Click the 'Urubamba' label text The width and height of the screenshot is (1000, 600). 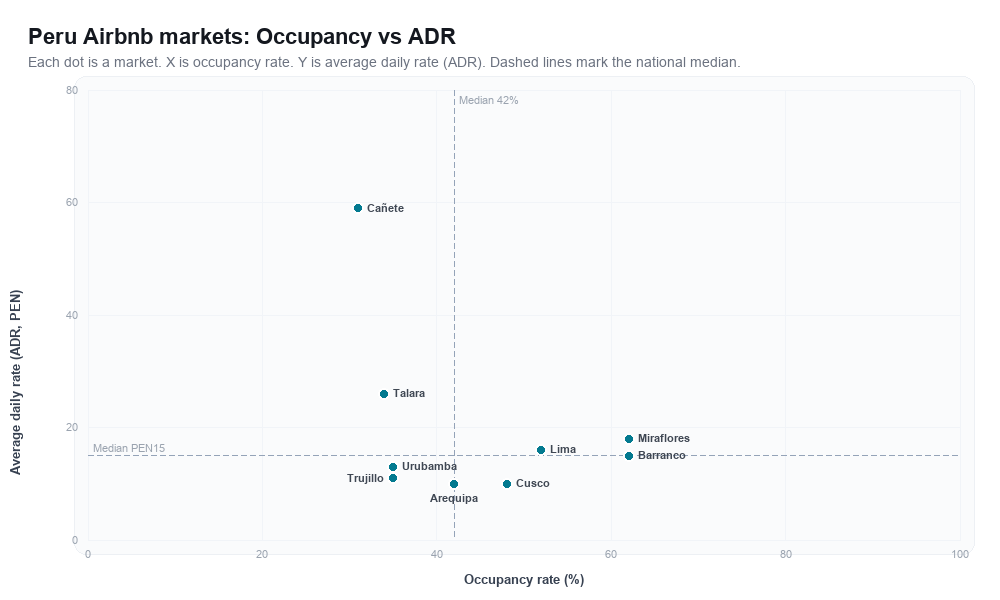[429, 467]
